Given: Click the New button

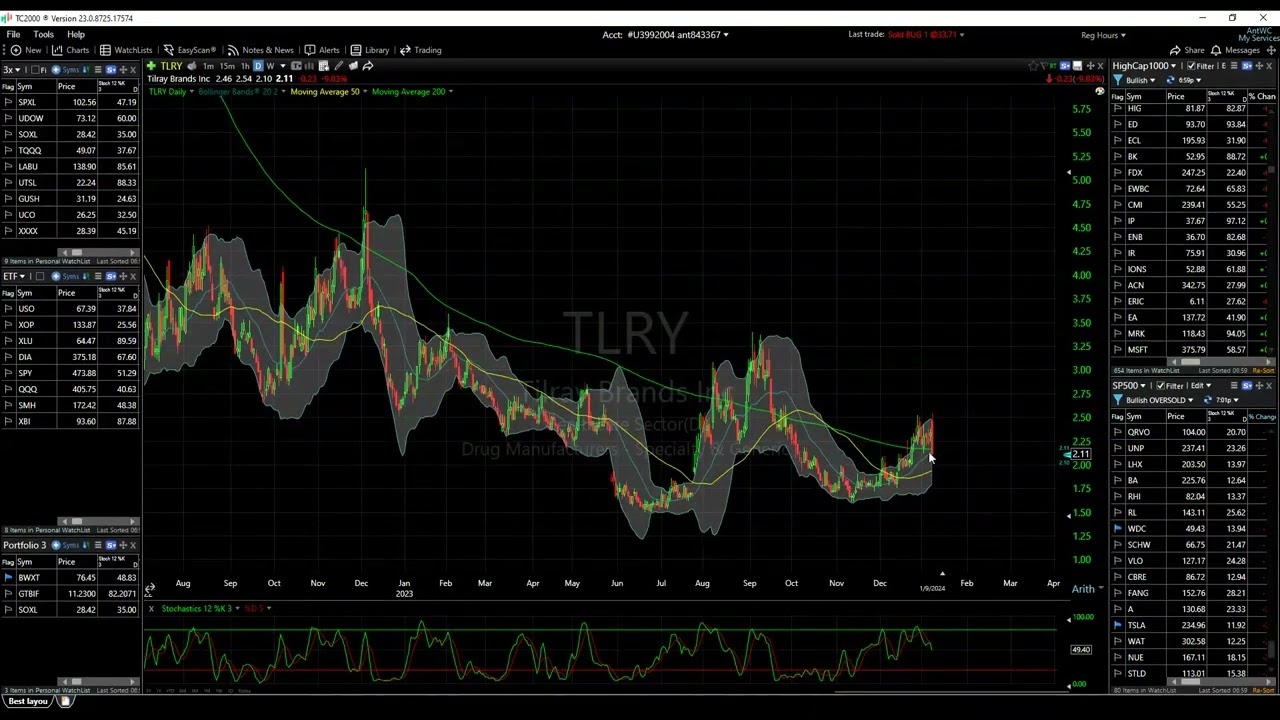Looking at the screenshot, I should (x=26, y=50).
